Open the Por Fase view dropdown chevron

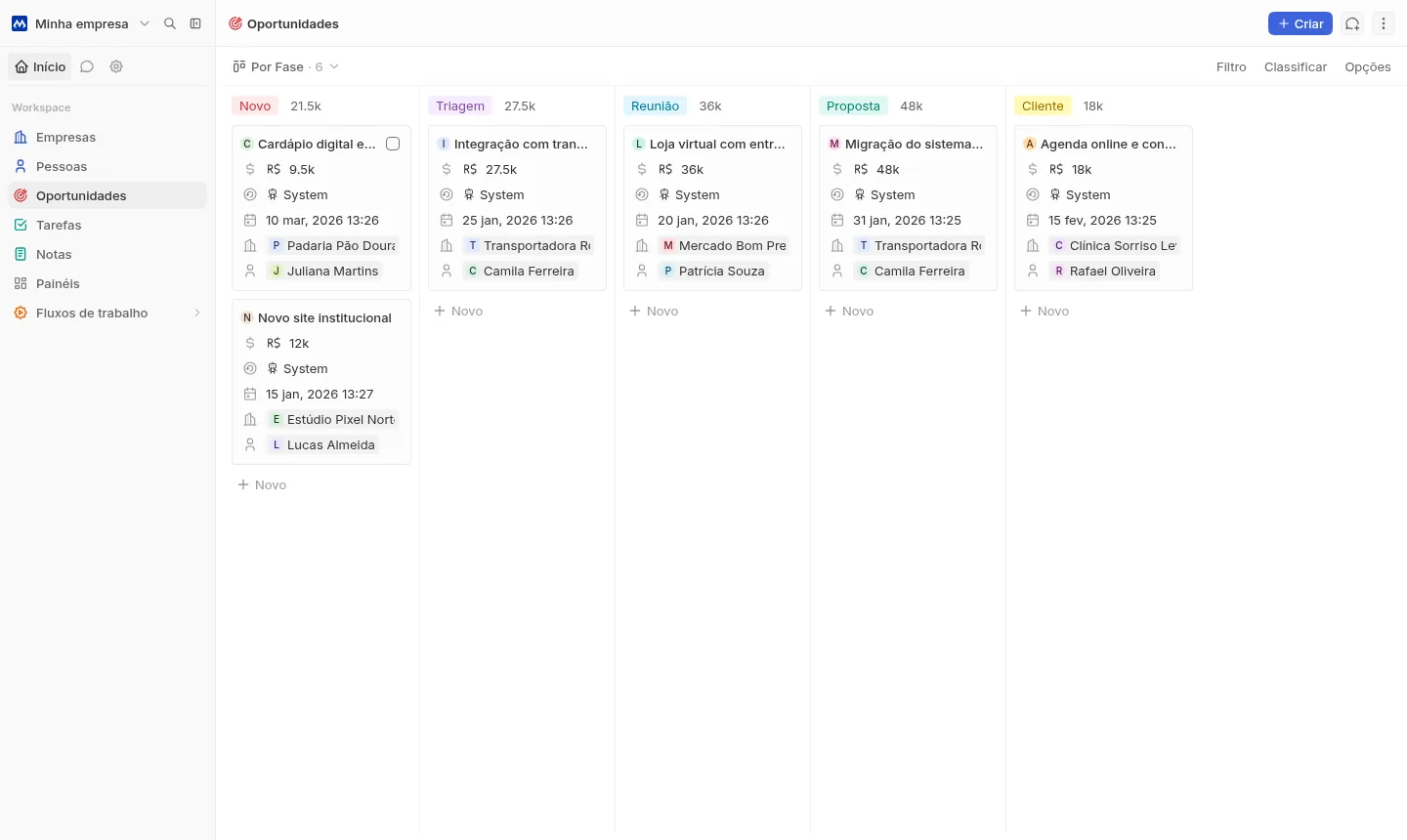click(334, 66)
